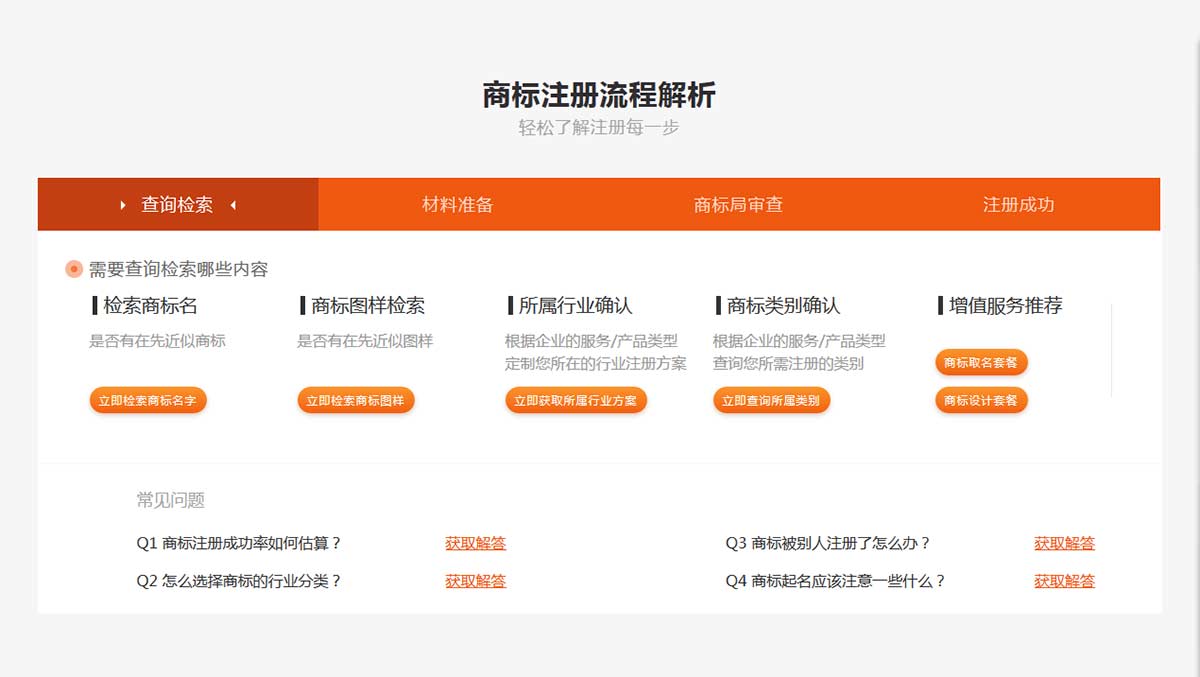This screenshot has height=677, width=1200.
Task: Open 获取解答 link for Q2
Action: [475, 581]
